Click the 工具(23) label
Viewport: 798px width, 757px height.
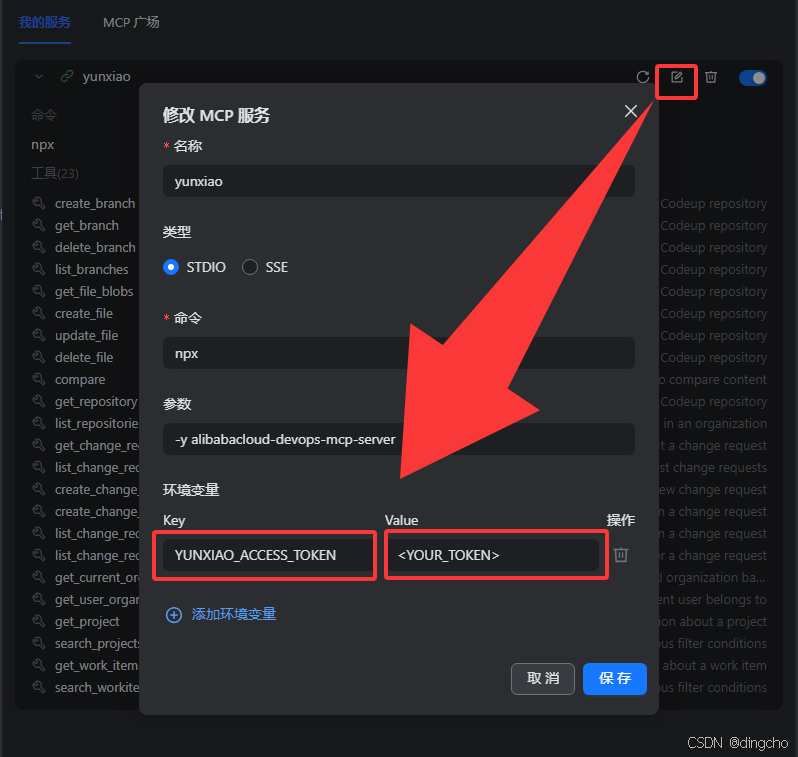point(55,174)
